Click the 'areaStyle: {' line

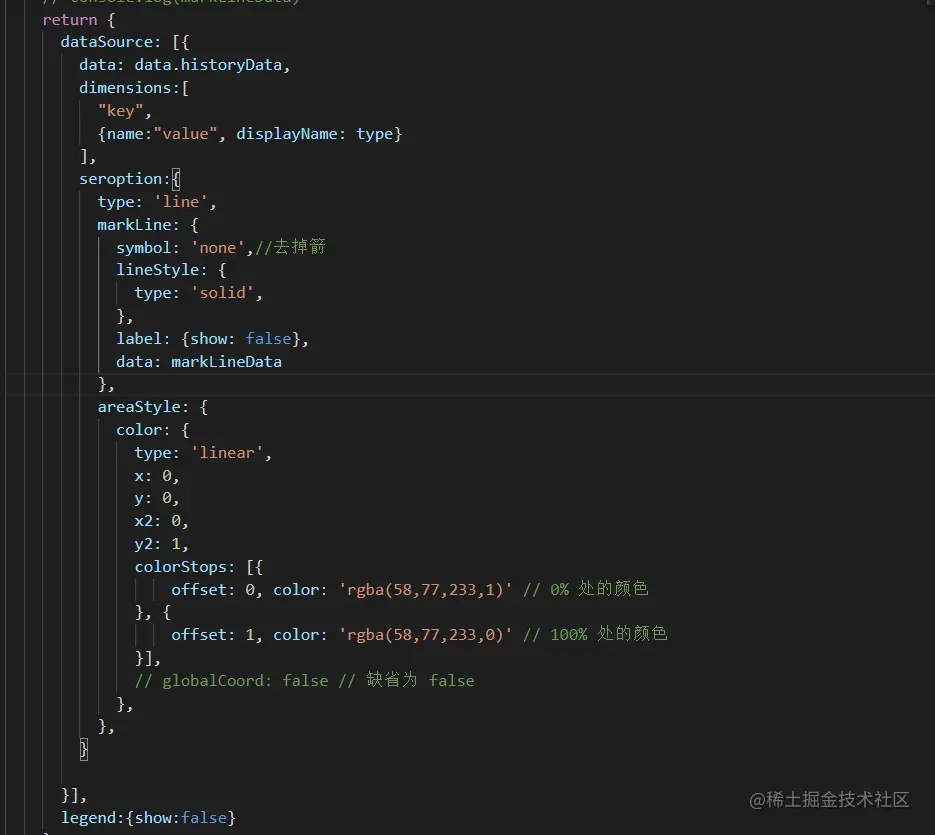click(153, 407)
